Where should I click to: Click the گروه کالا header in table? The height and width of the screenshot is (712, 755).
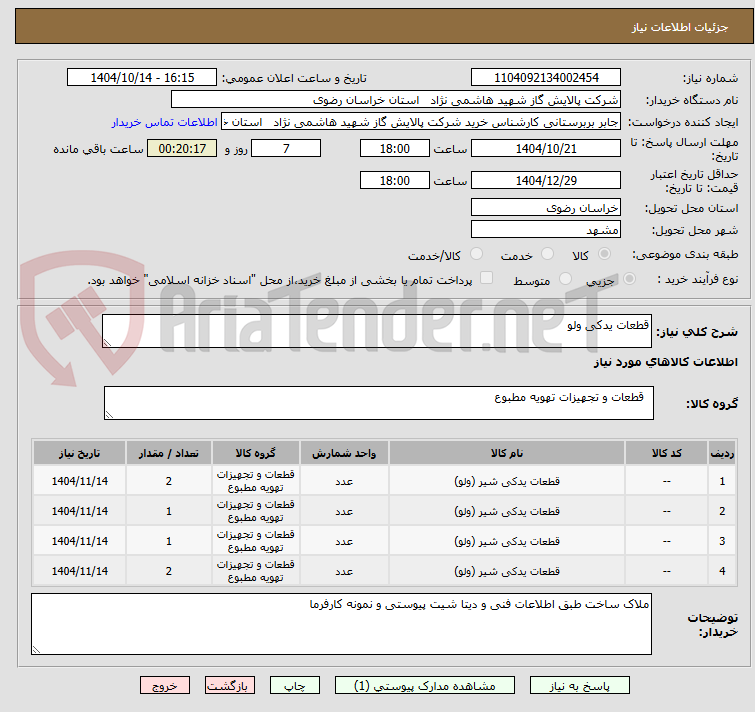point(255,453)
